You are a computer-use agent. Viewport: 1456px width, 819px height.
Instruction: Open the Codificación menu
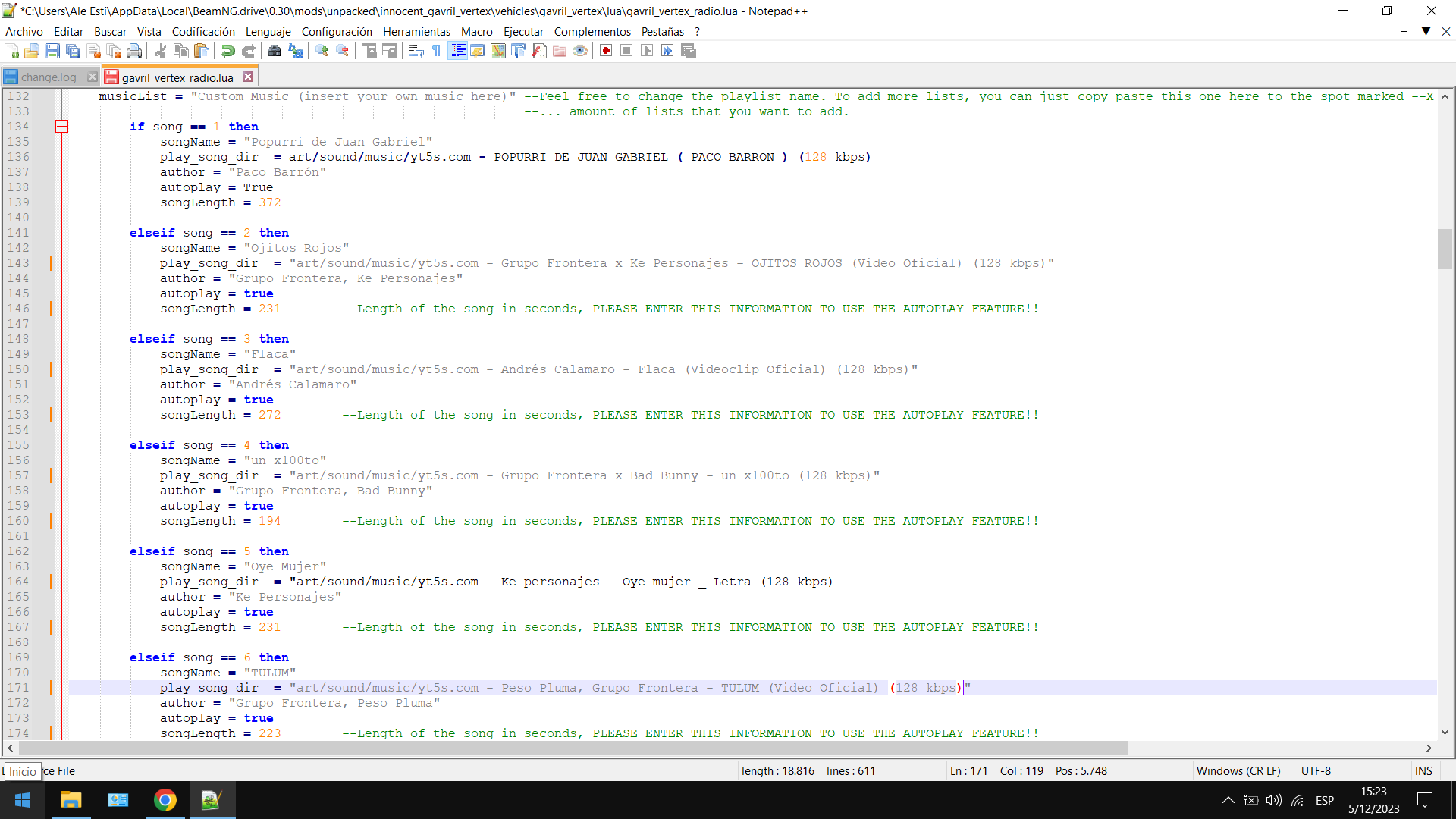203,31
